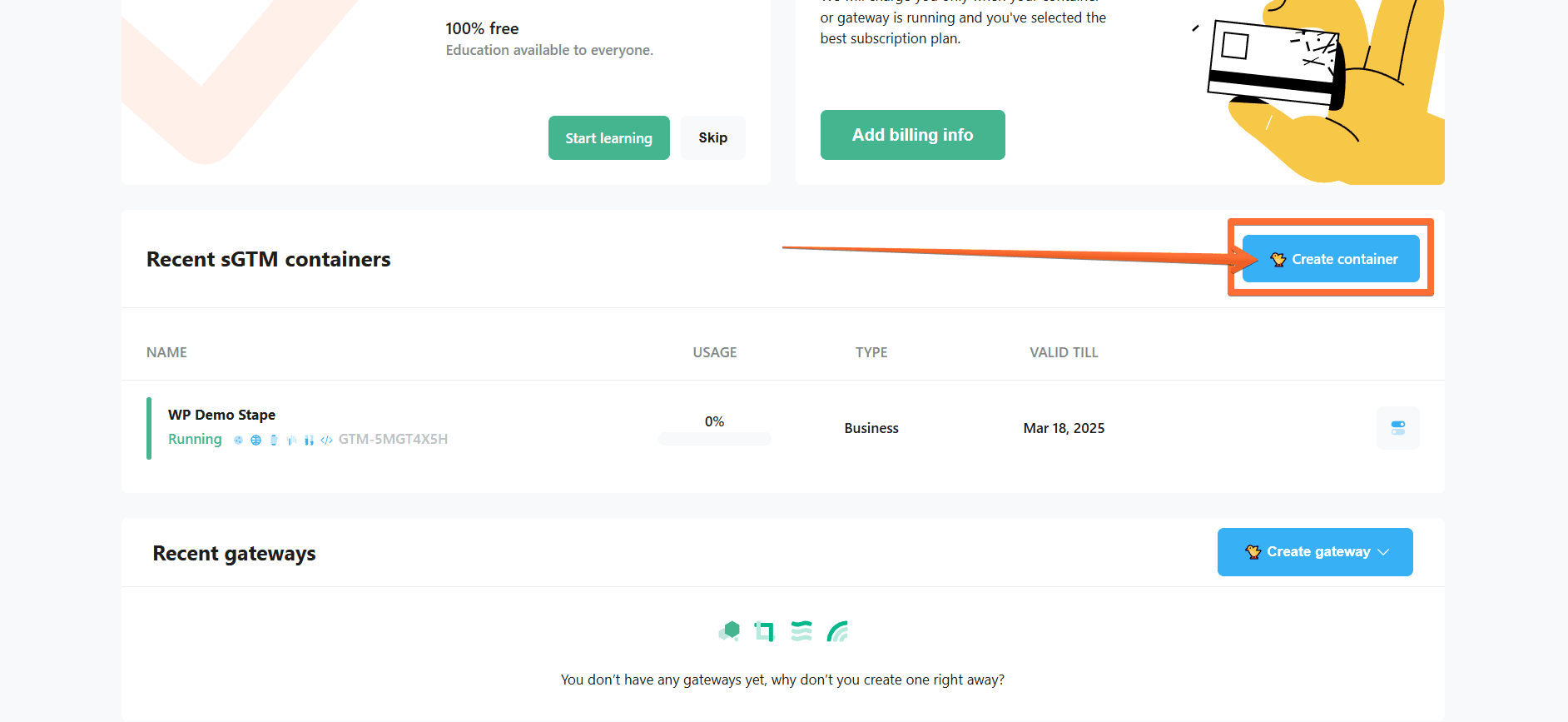
Task: Click the cookie keeper icon on WP Demo Stape
Action: pos(238,439)
